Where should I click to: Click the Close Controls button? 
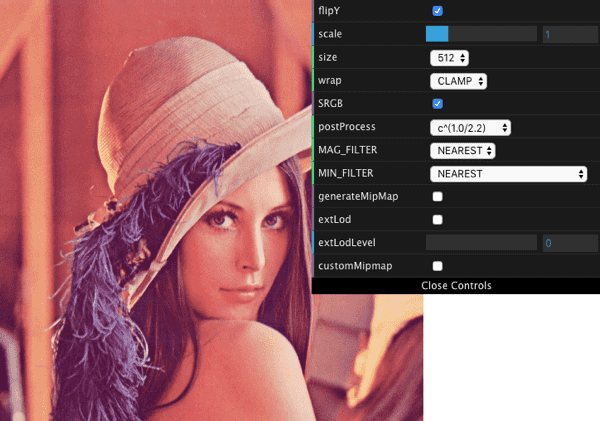click(x=456, y=286)
